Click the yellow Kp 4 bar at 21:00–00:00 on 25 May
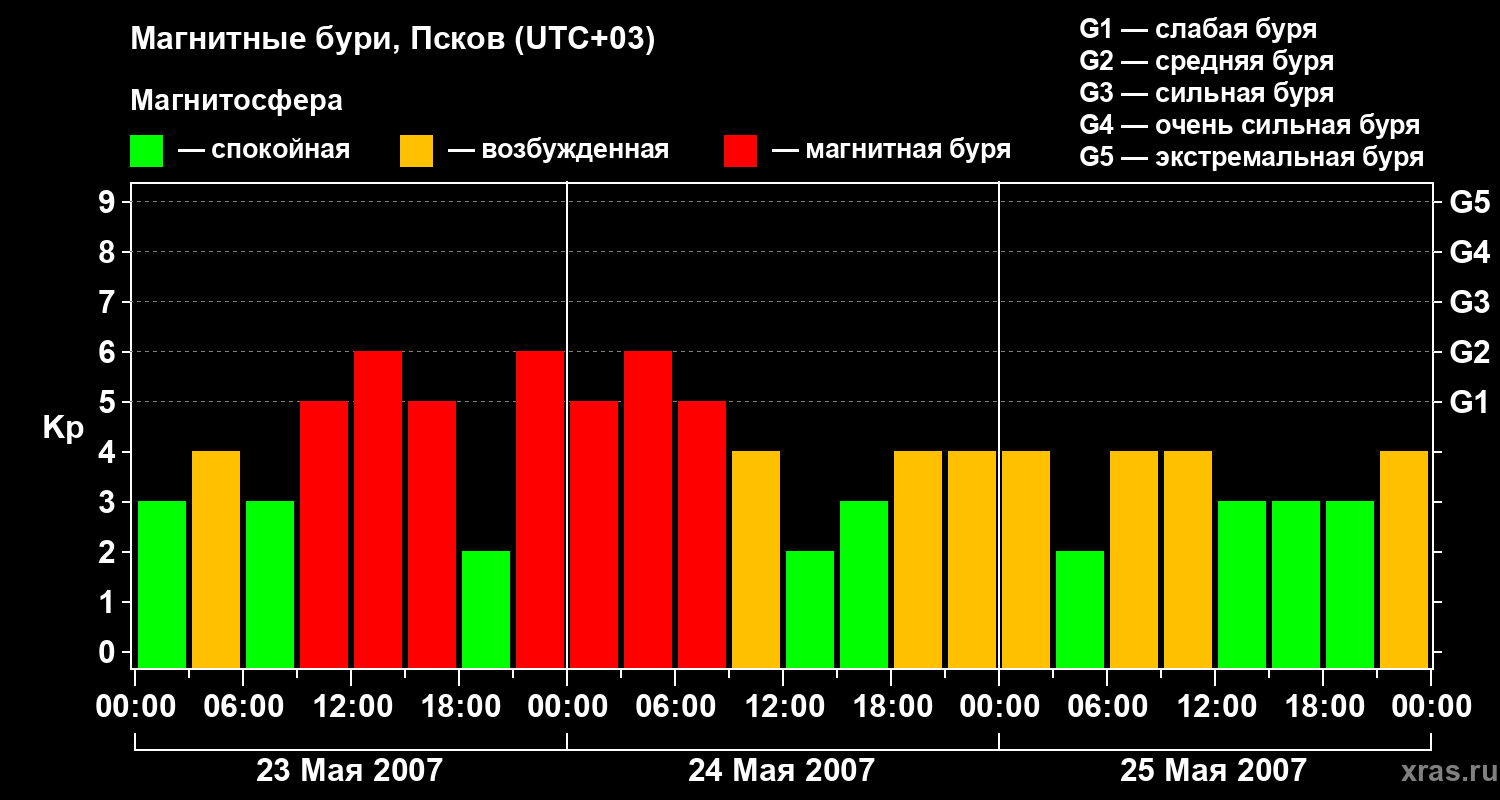The image size is (1500, 800). point(1404,559)
